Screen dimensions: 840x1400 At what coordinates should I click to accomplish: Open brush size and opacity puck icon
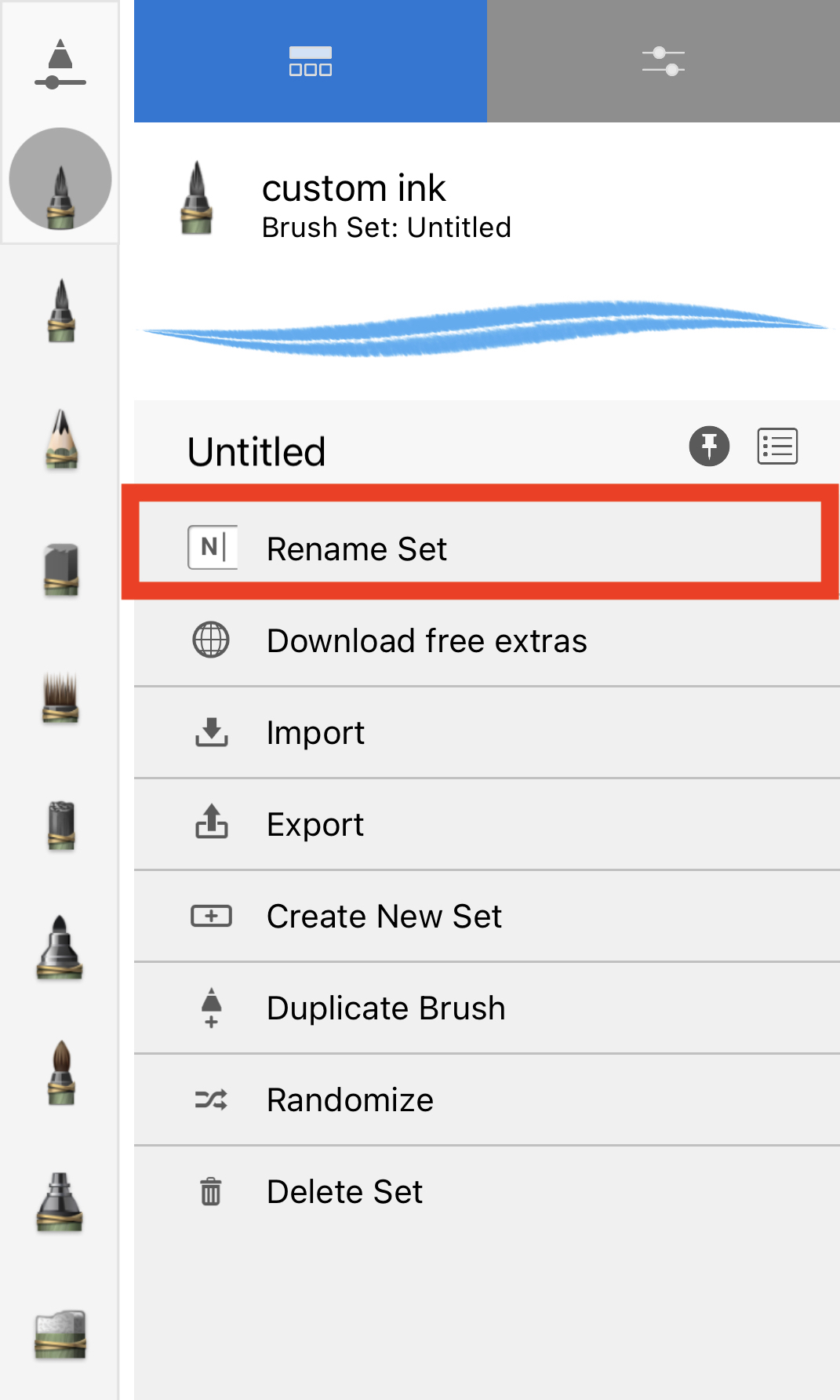pyautogui.click(x=60, y=63)
